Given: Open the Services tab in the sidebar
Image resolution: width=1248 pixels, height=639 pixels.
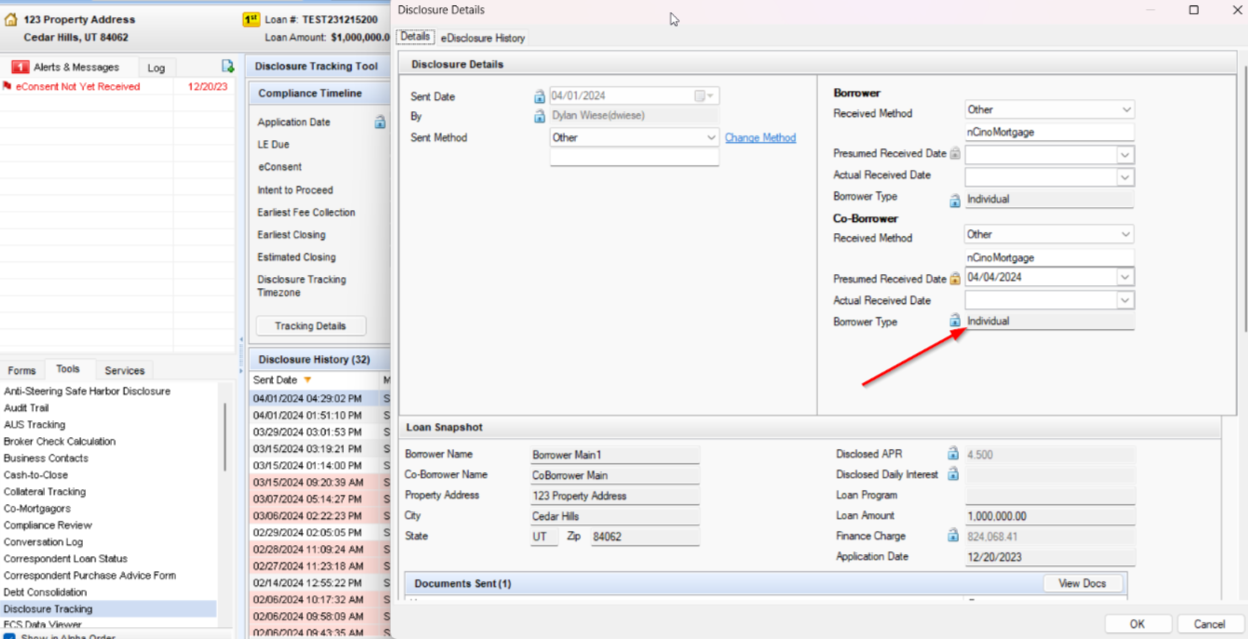Looking at the screenshot, I should [x=124, y=370].
